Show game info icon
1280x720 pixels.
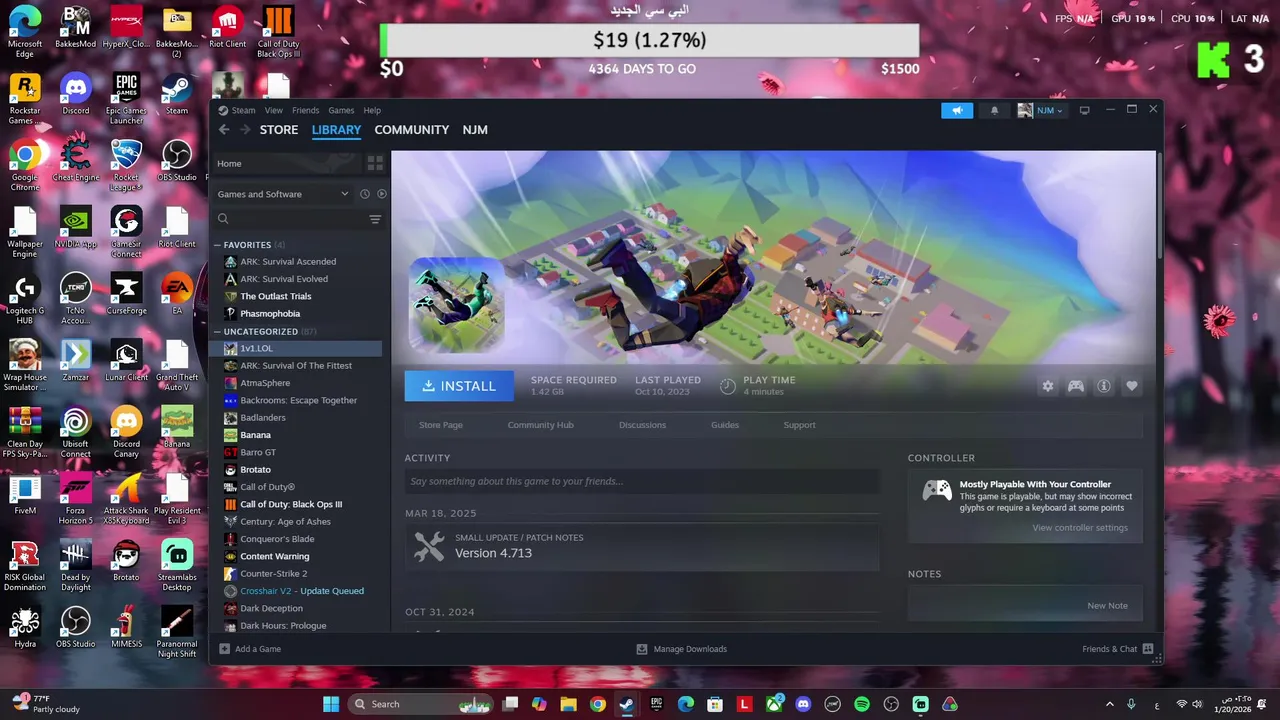[1103, 386]
